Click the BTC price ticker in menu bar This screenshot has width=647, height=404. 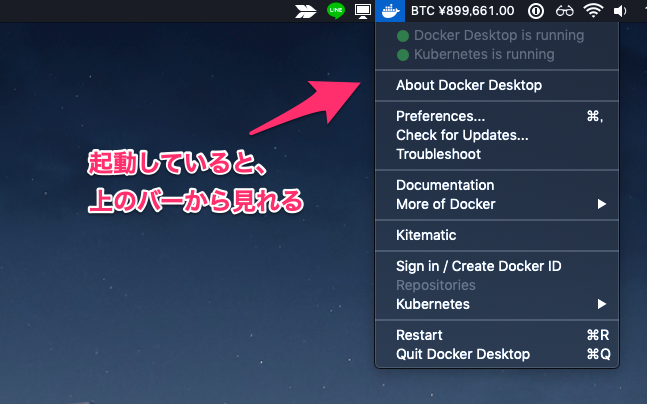463,11
